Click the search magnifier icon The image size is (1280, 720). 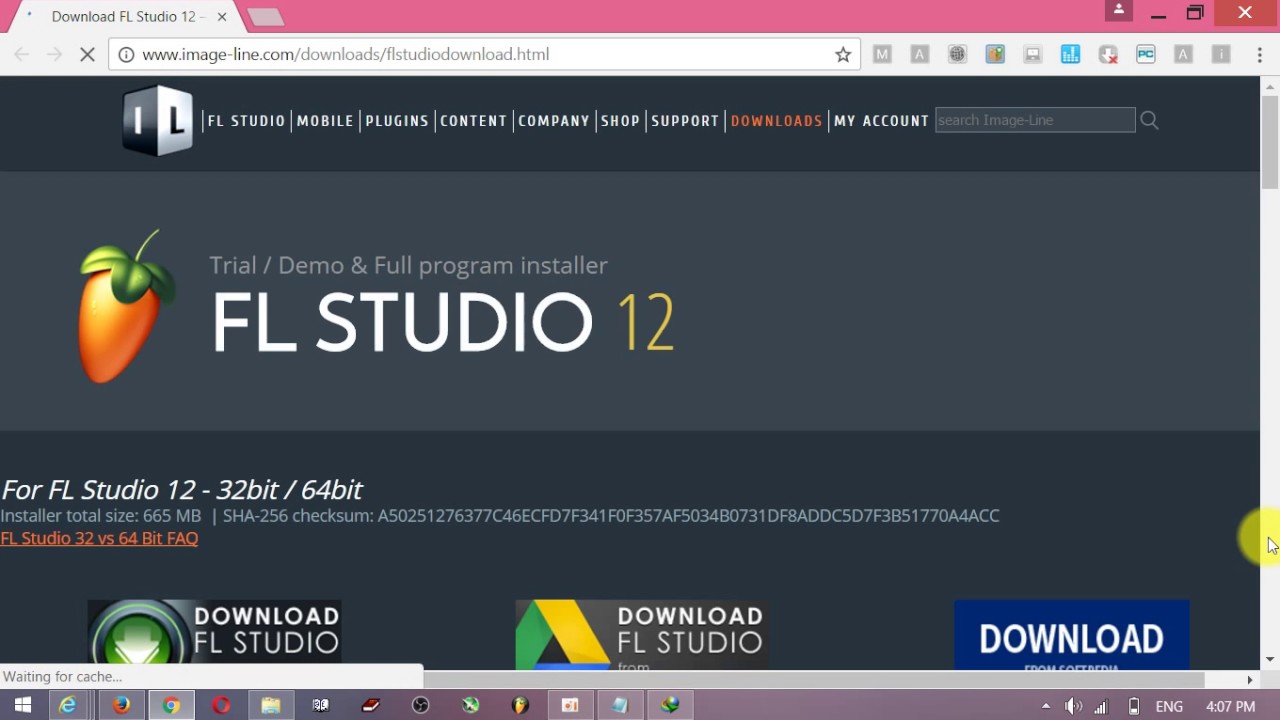click(x=1149, y=120)
